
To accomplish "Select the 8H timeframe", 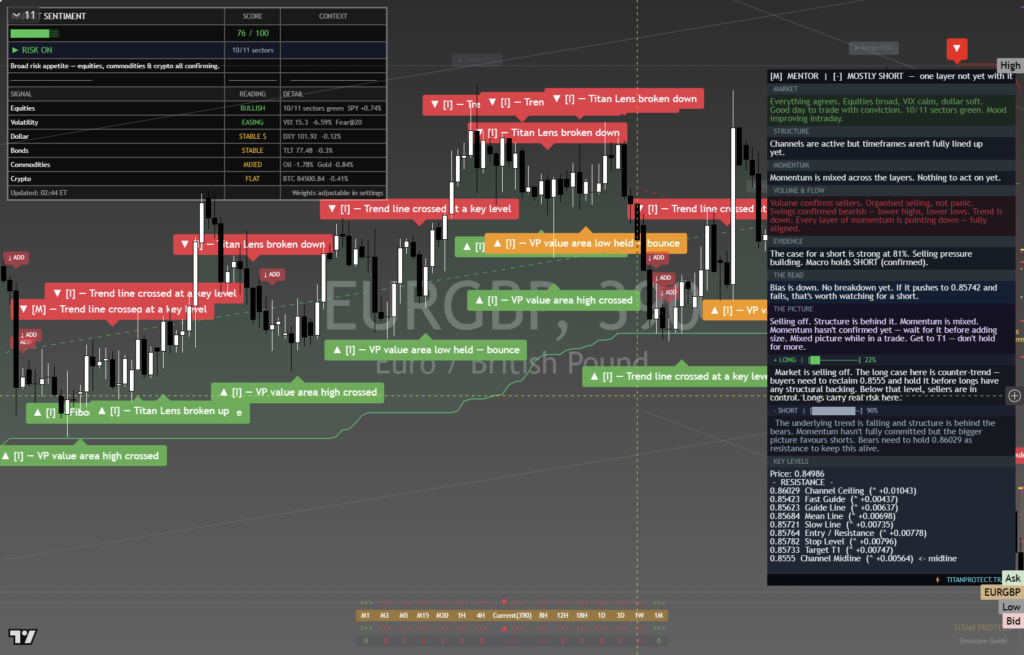I will (x=543, y=615).
